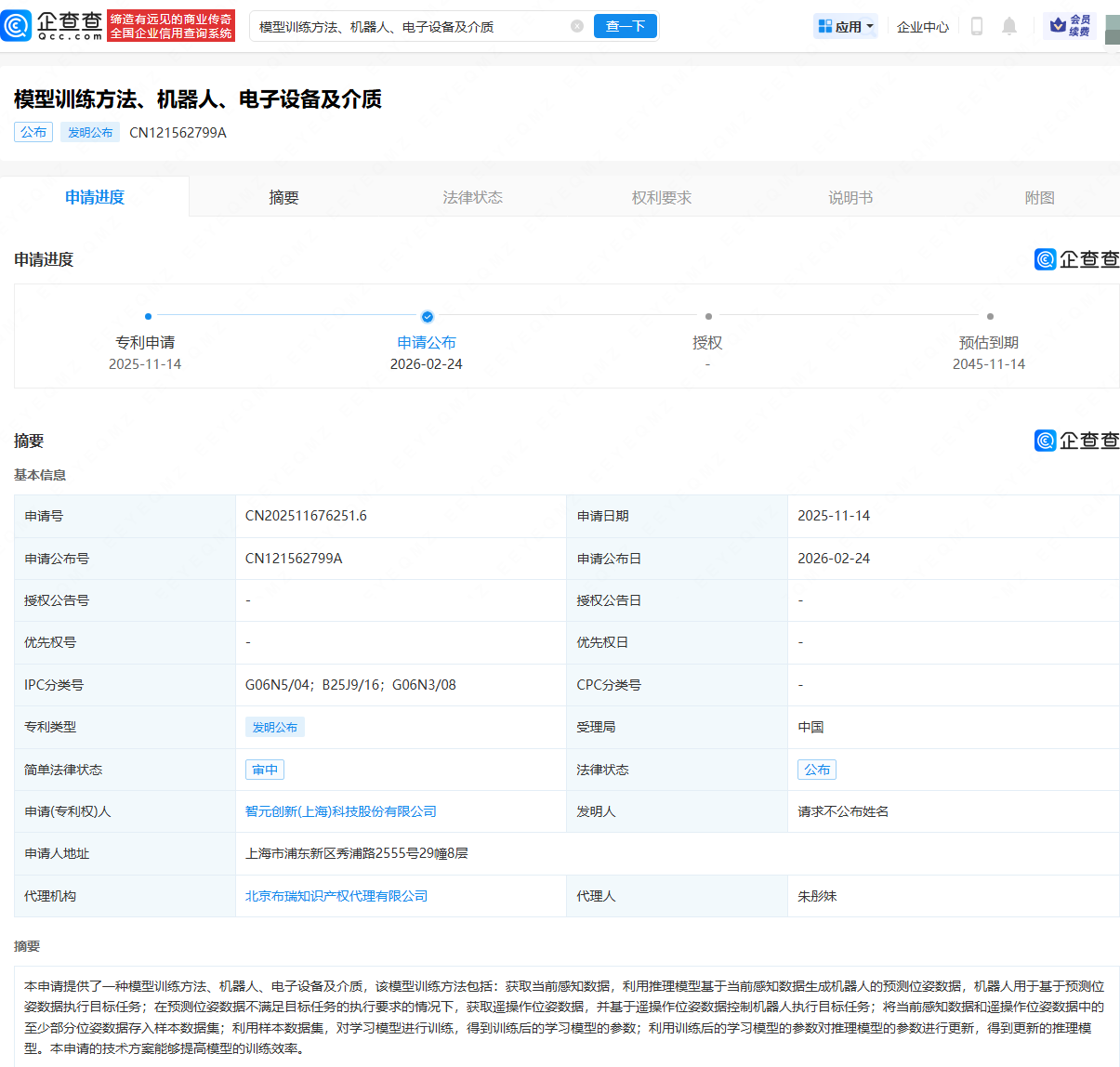Image resolution: width=1120 pixels, height=1067 pixels.
Task: Open 智元创新(上海)科技股份有限公司 applicant link
Action: coord(339,810)
